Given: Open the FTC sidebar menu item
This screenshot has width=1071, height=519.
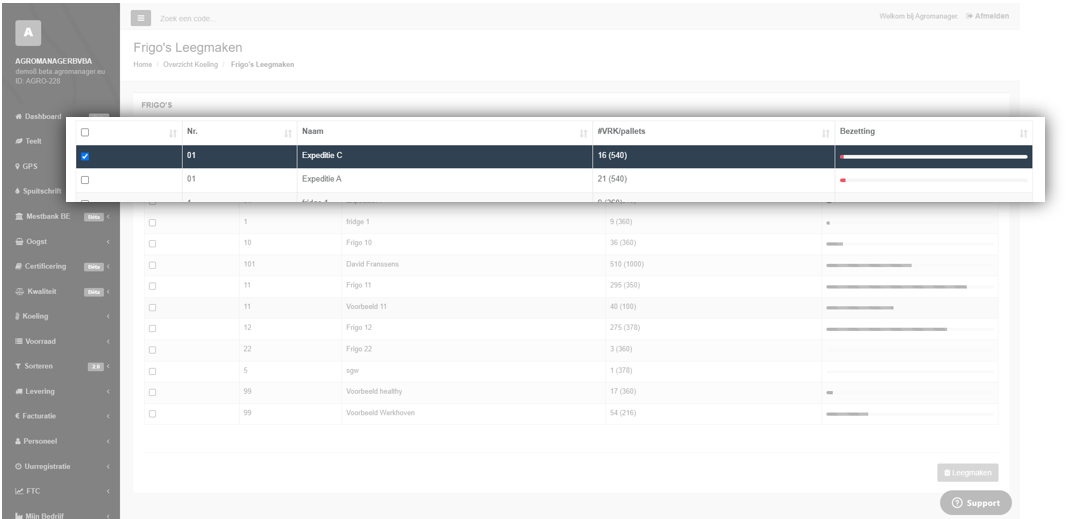Looking at the screenshot, I should [x=61, y=492].
